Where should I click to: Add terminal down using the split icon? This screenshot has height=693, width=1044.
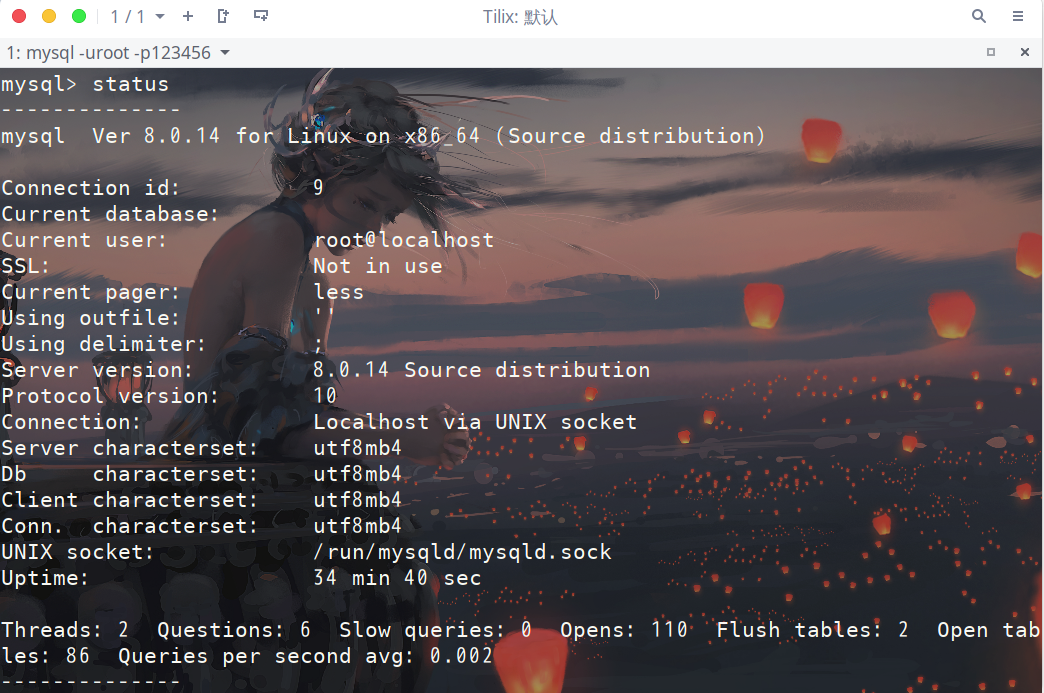261,16
